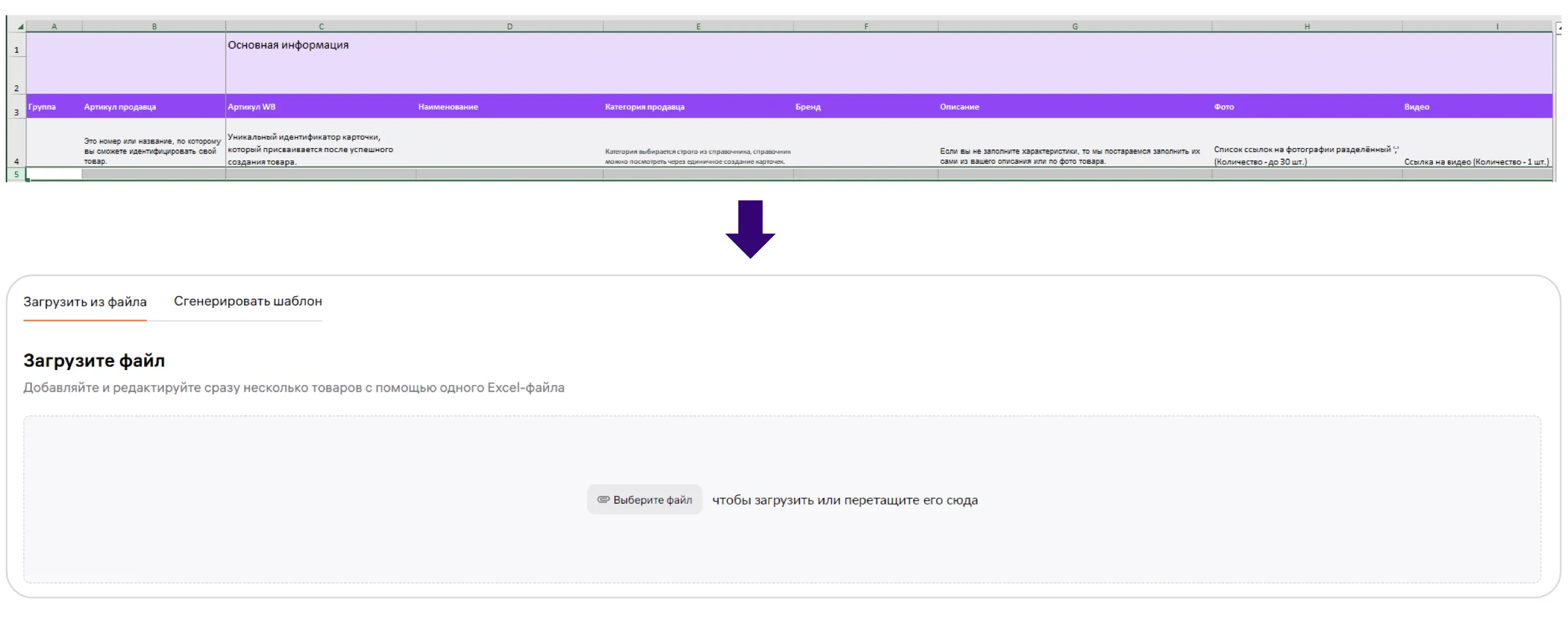The height and width of the screenshot is (629, 1568).
Task: Click the paperclip 'Выберите файл' button
Action: pyautogui.click(x=644, y=500)
